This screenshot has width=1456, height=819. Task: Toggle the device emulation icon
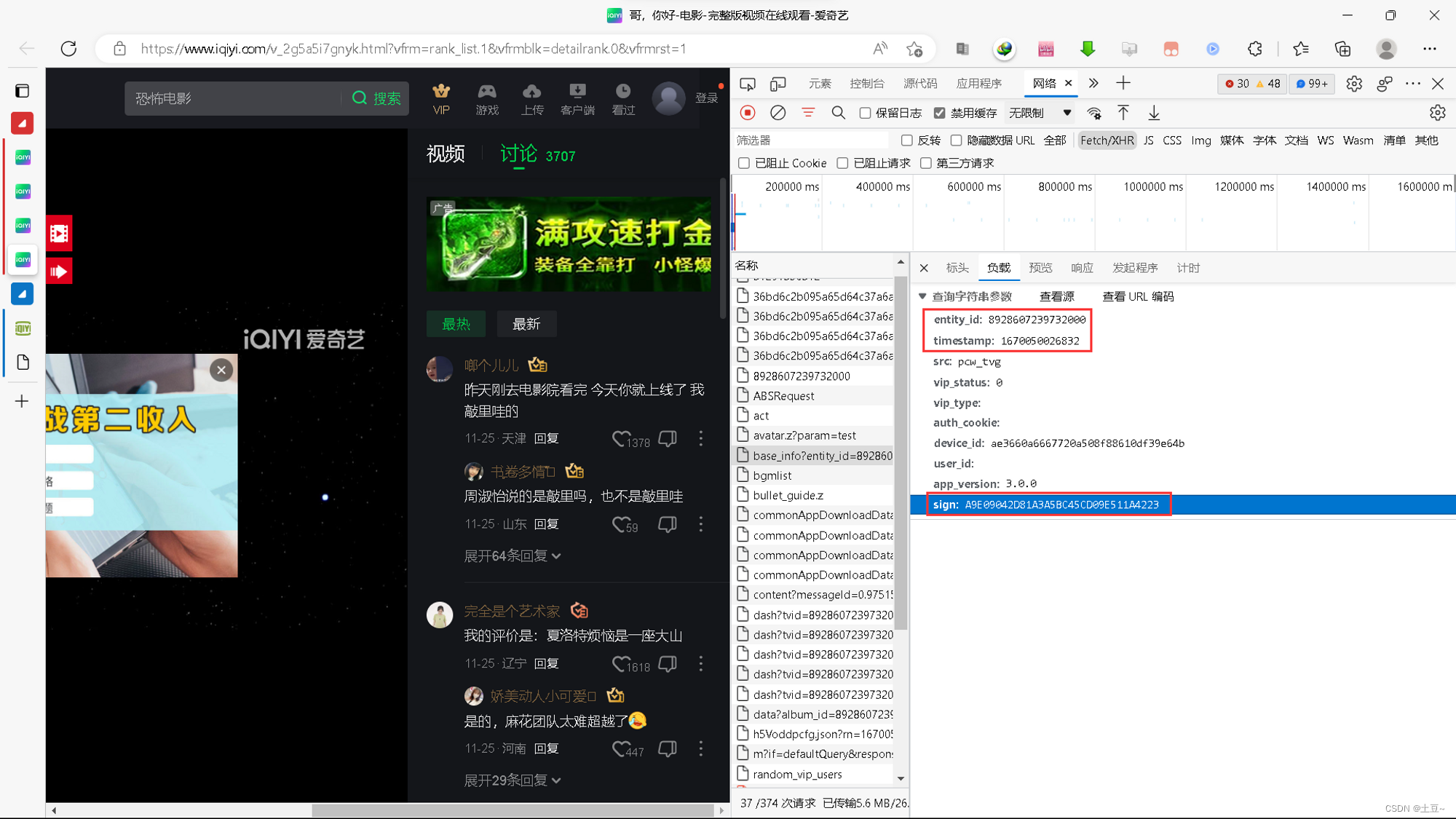pyautogui.click(x=778, y=84)
